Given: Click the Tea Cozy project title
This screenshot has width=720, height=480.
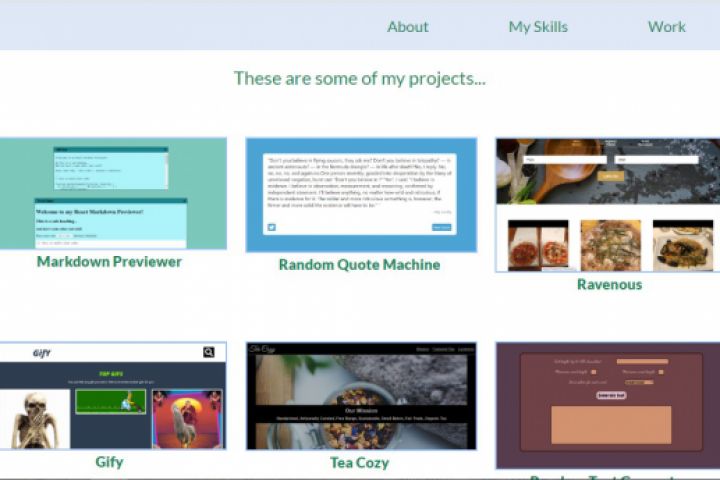Looking at the screenshot, I should (x=359, y=463).
